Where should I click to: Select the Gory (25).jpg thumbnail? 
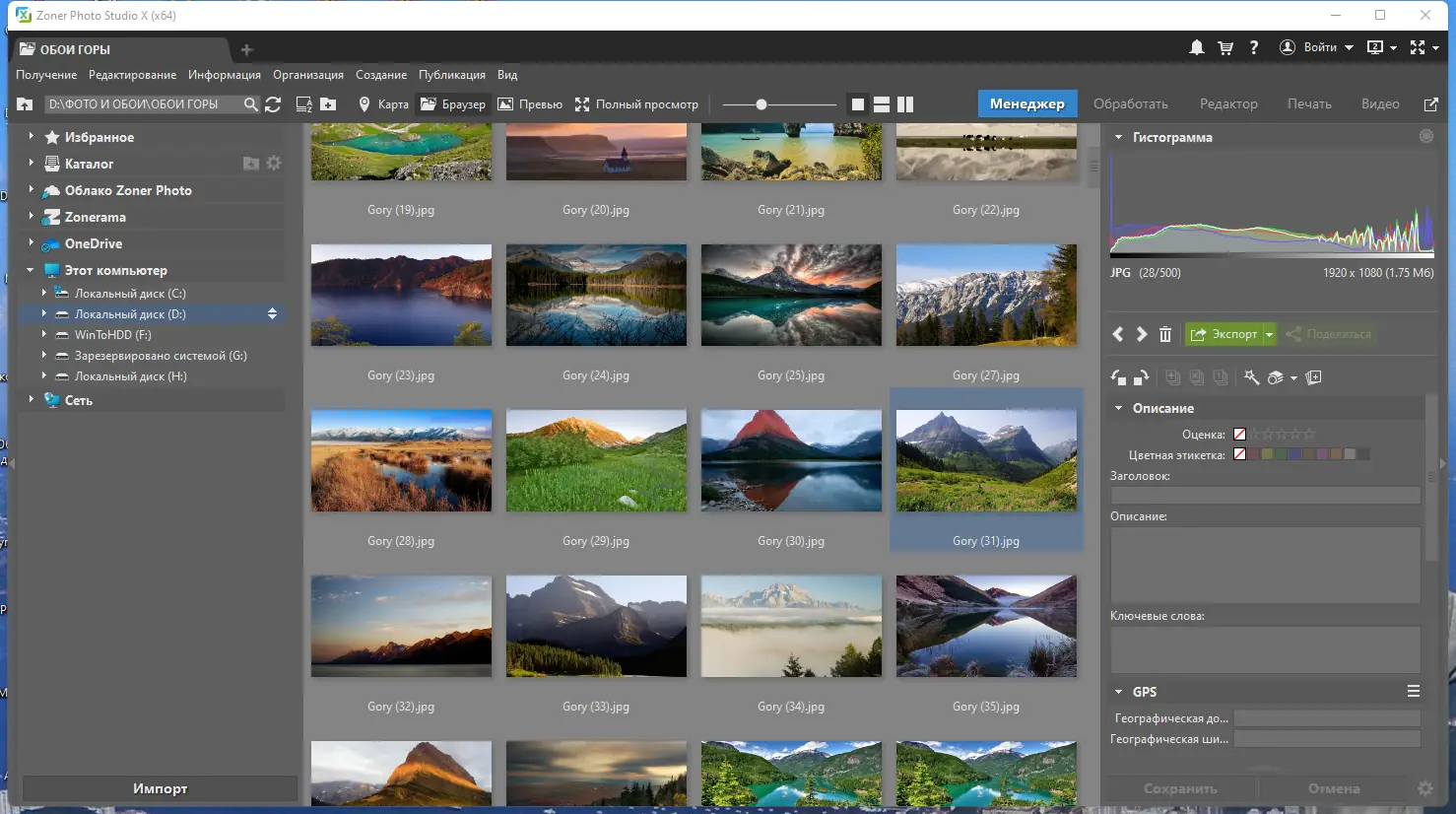(x=791, y=296)
